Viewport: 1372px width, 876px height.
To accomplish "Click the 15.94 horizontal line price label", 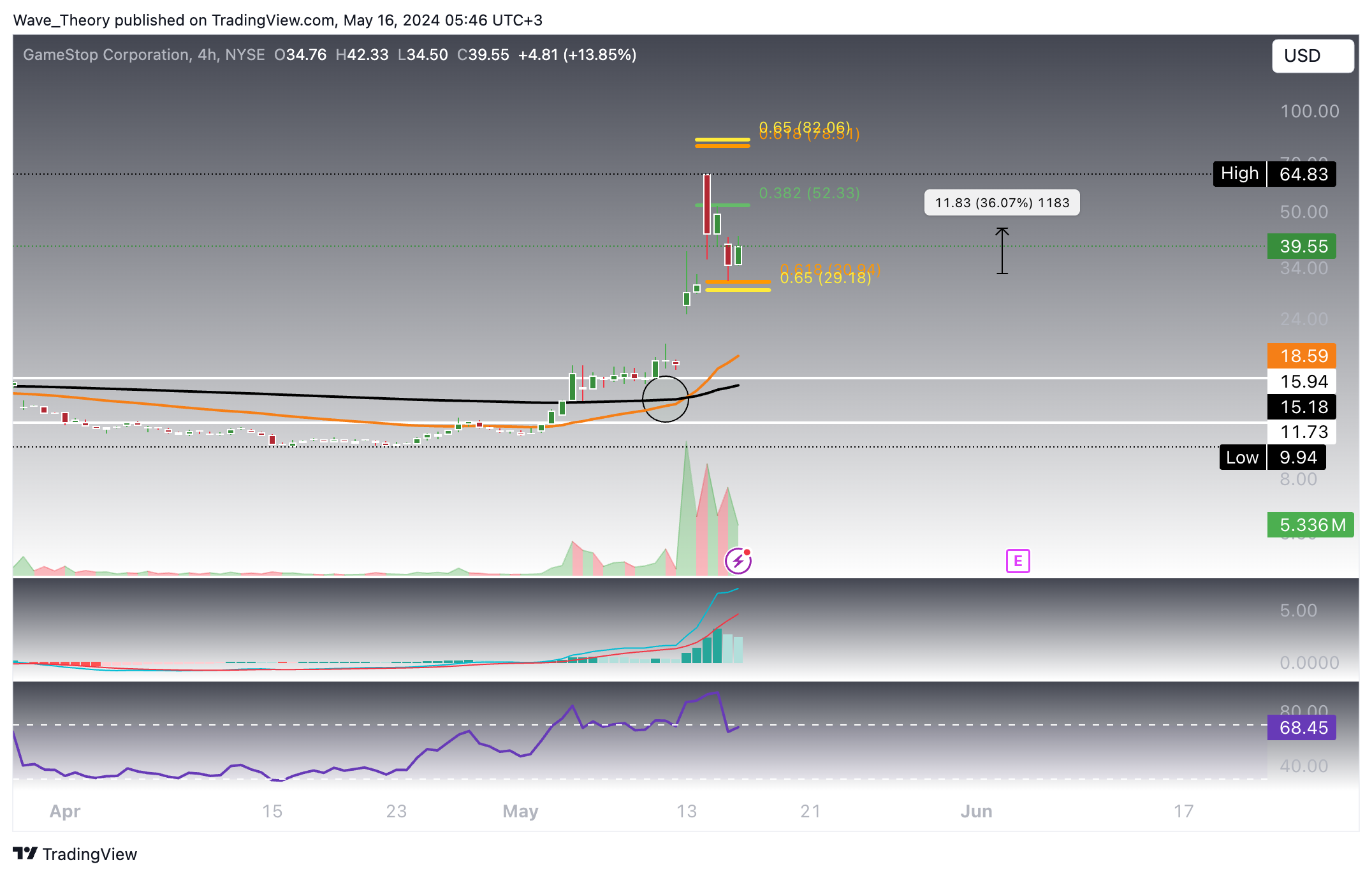I will 1301,381.
